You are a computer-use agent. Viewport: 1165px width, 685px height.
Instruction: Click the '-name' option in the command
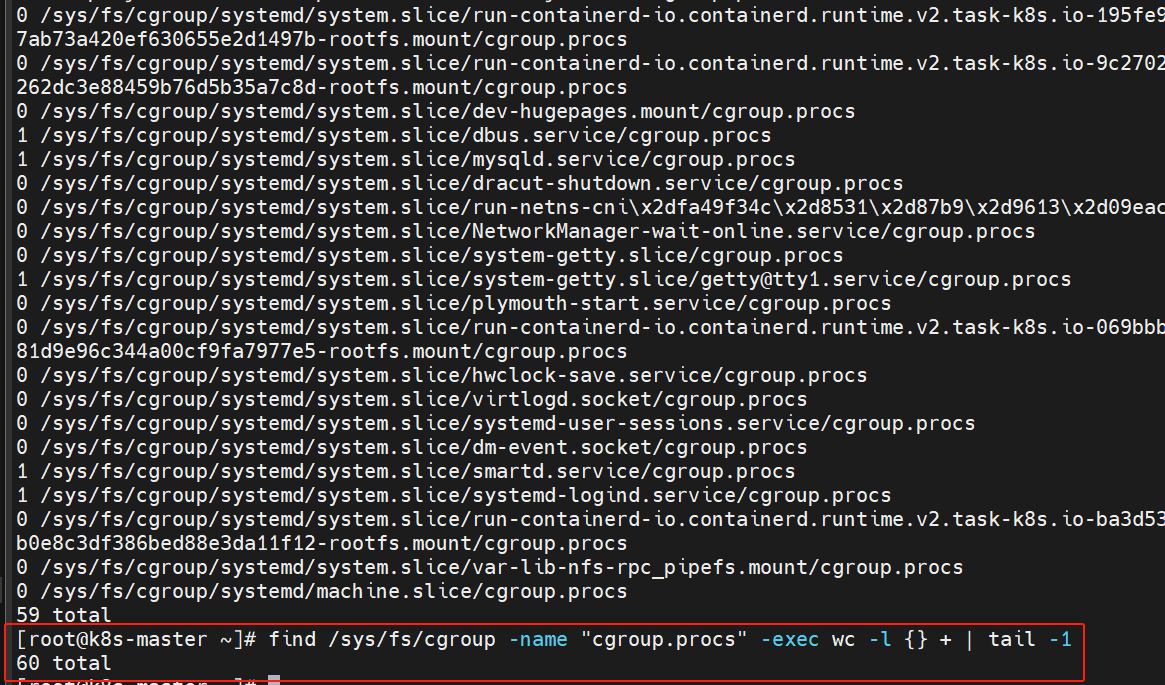pyautogui.click(x=538, y=639)
